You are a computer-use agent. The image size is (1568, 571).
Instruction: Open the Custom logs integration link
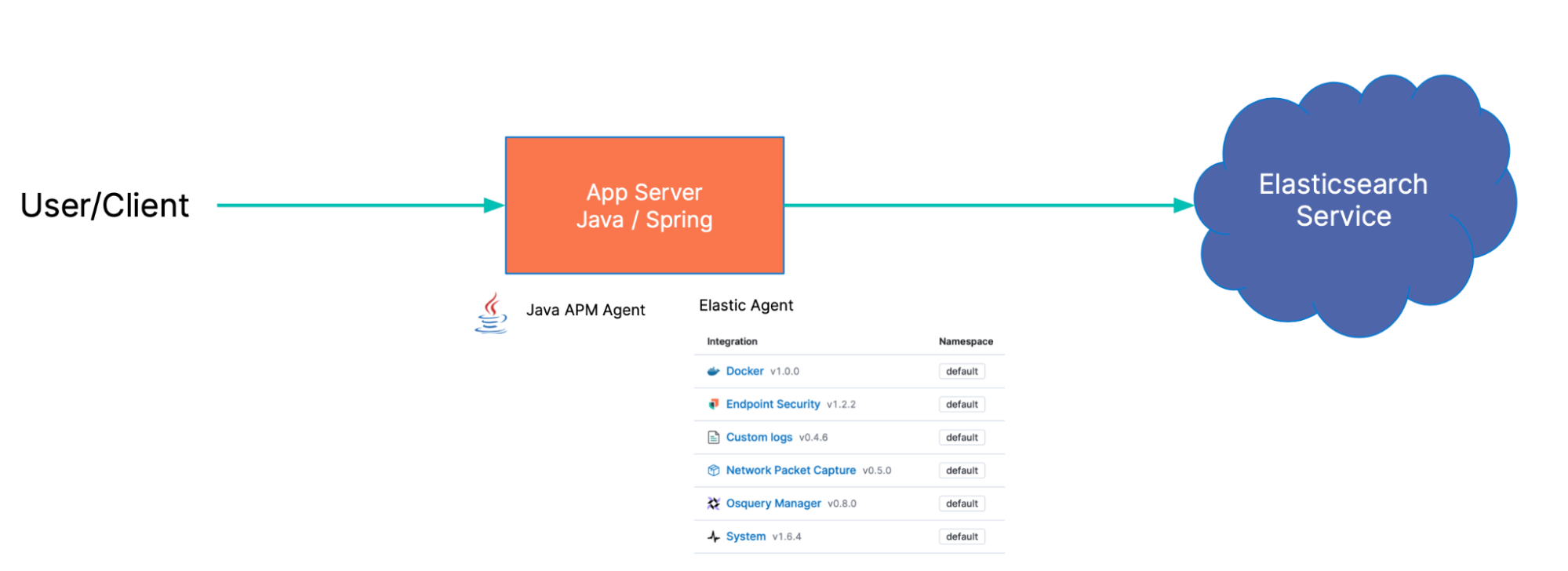pos(759,437)
